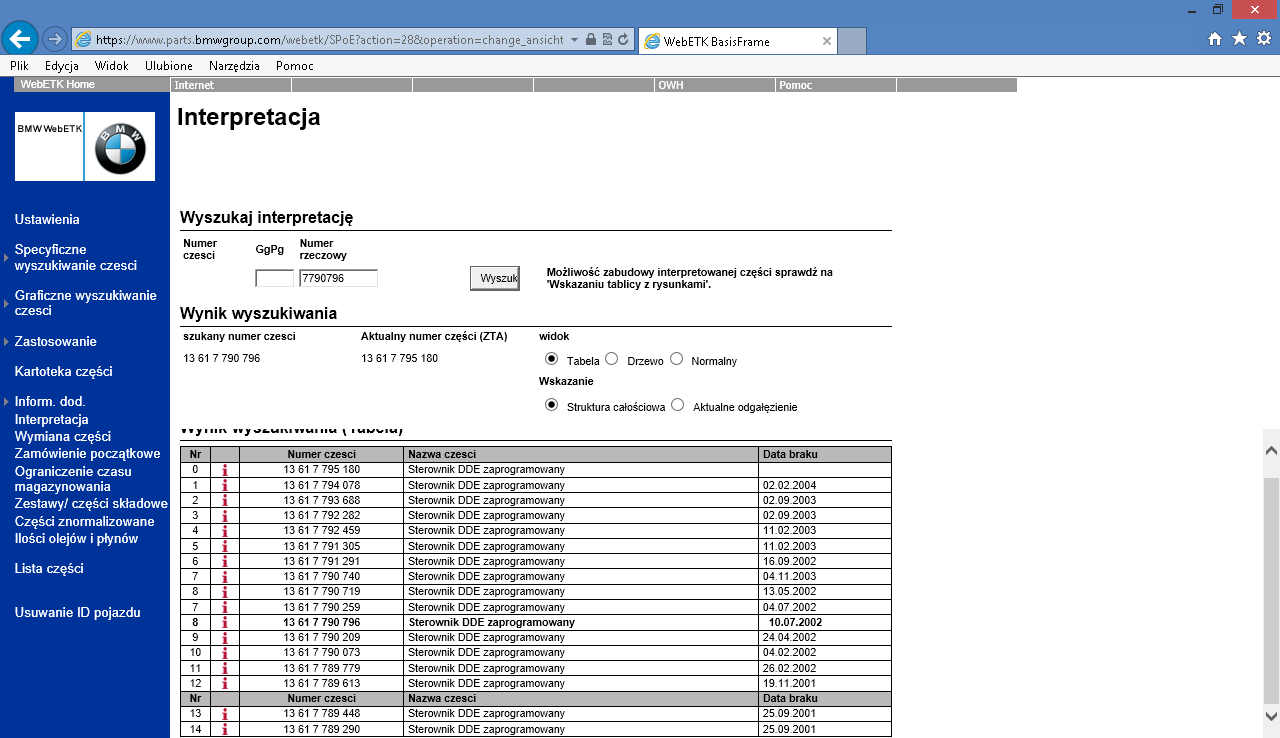The width and height of the screenshot is (1280, 738).
Task: Open the Wymiana części sidebar link
Action: pyautogui.click(x=63, y=437)
